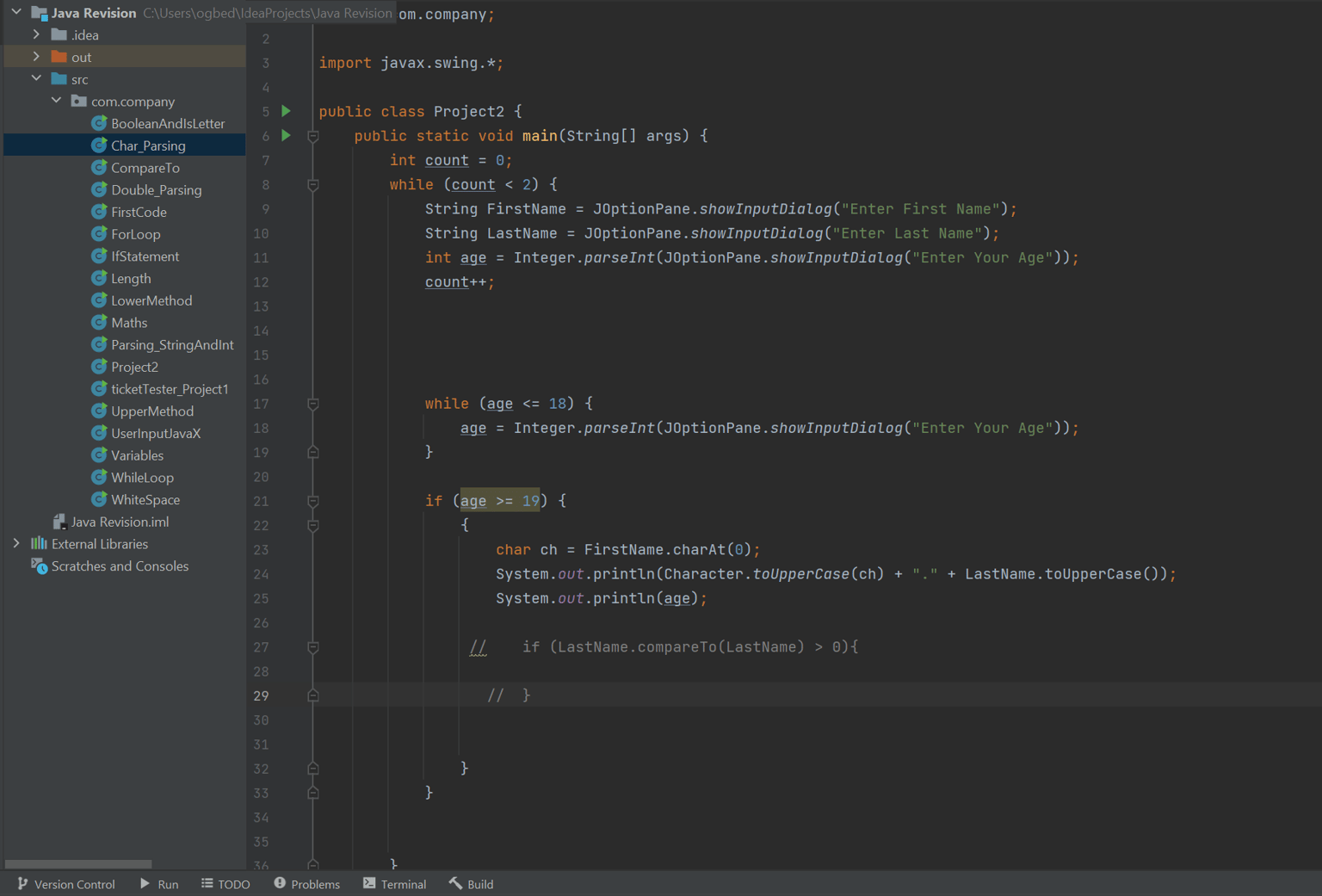
Task: Open the Terminal tool window
Action: 395,884
